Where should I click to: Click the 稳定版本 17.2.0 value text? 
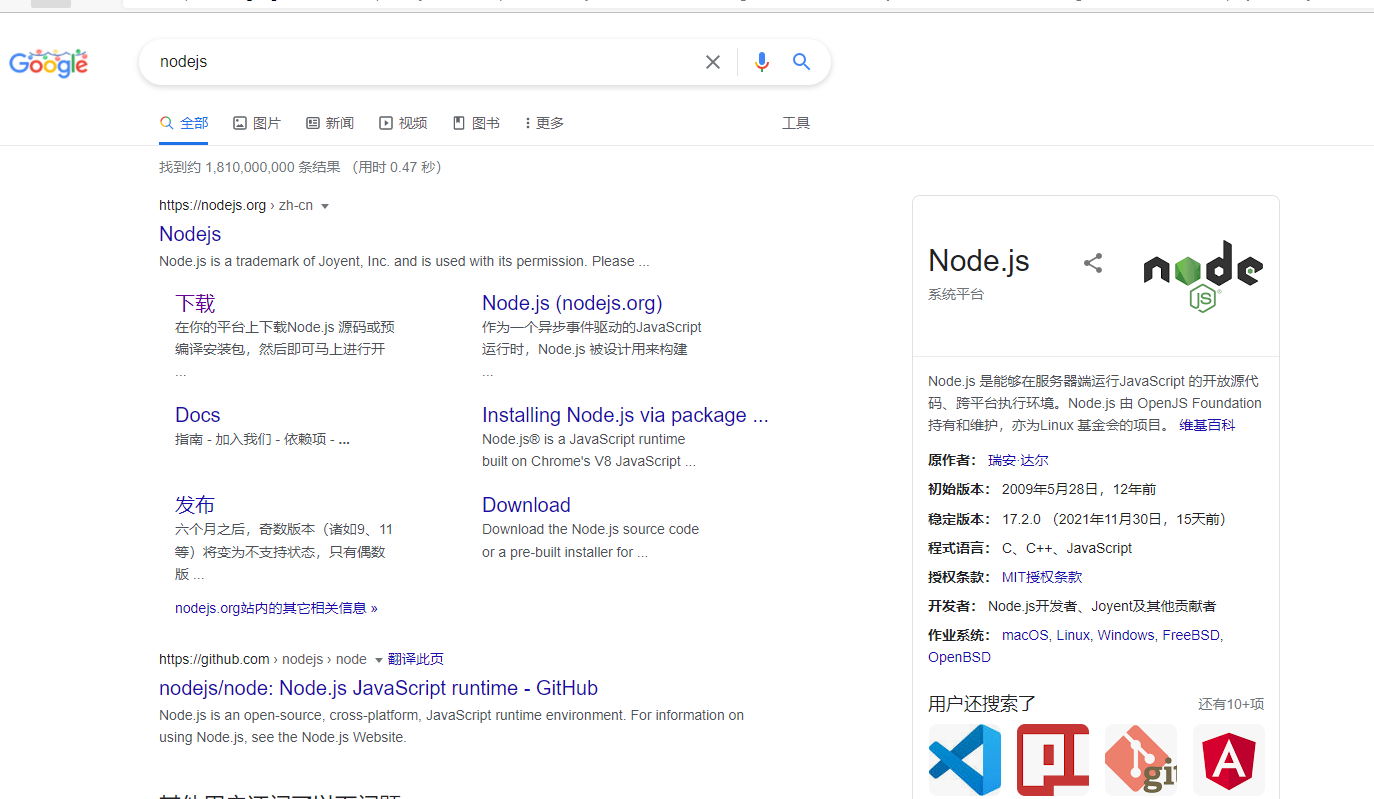[1115, 519]
